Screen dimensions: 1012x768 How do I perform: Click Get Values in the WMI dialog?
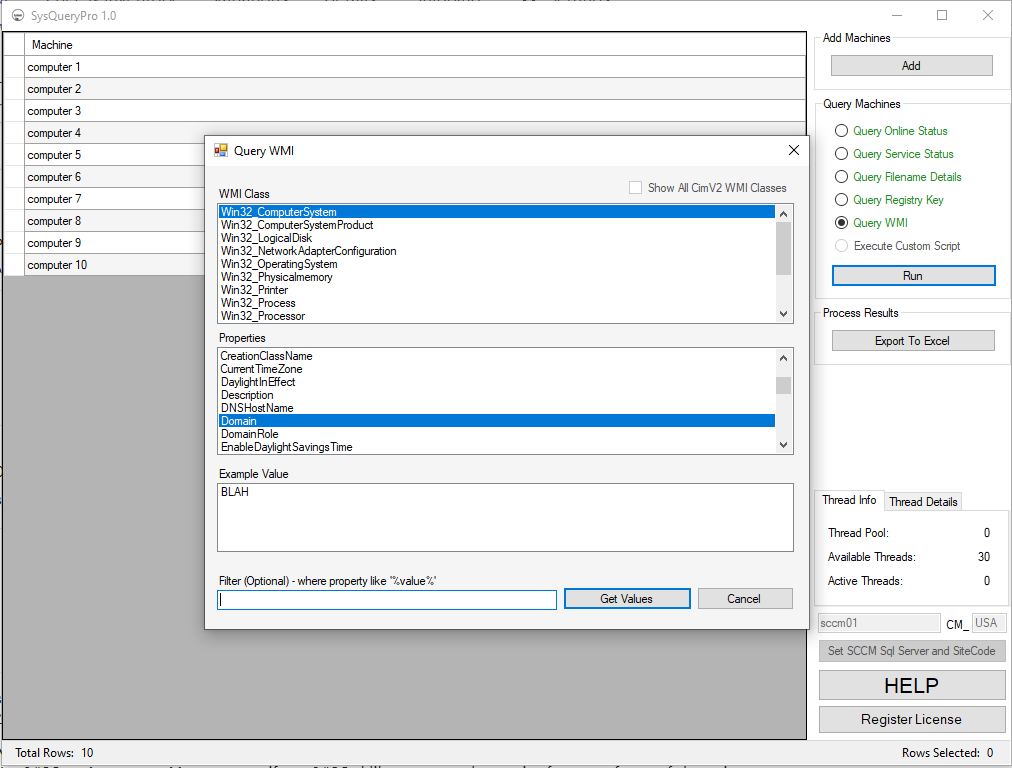coord(627,599)
